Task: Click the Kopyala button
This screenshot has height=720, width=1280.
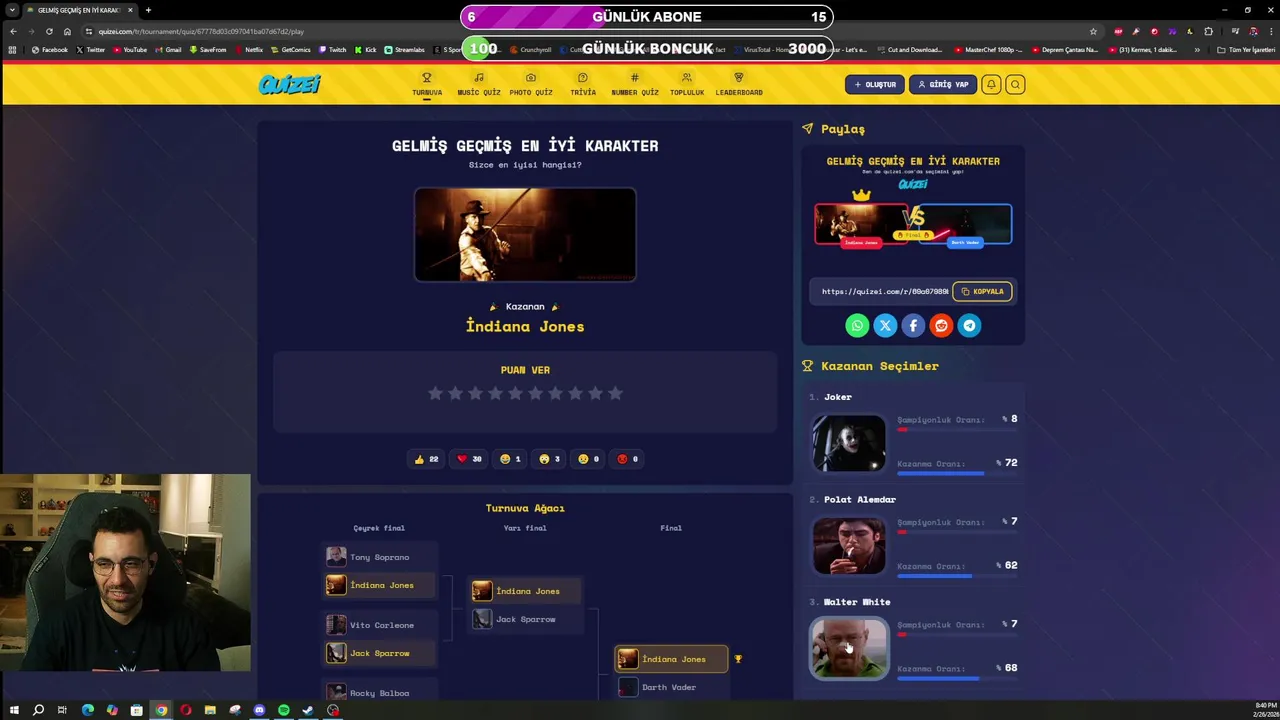Action: (982, 291)
